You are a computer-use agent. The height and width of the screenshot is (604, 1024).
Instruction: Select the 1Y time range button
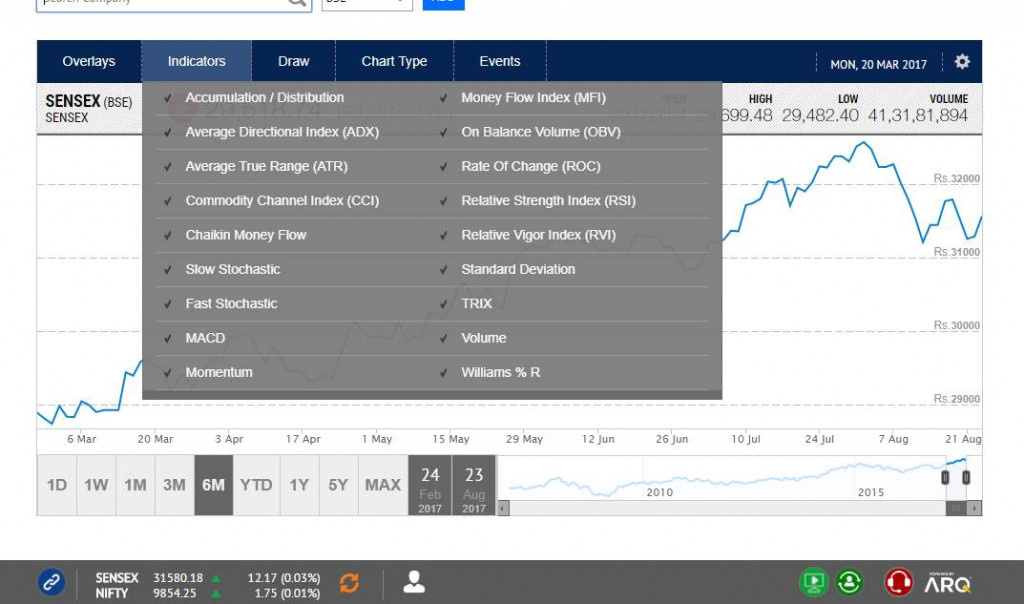[x=299, y=485]
